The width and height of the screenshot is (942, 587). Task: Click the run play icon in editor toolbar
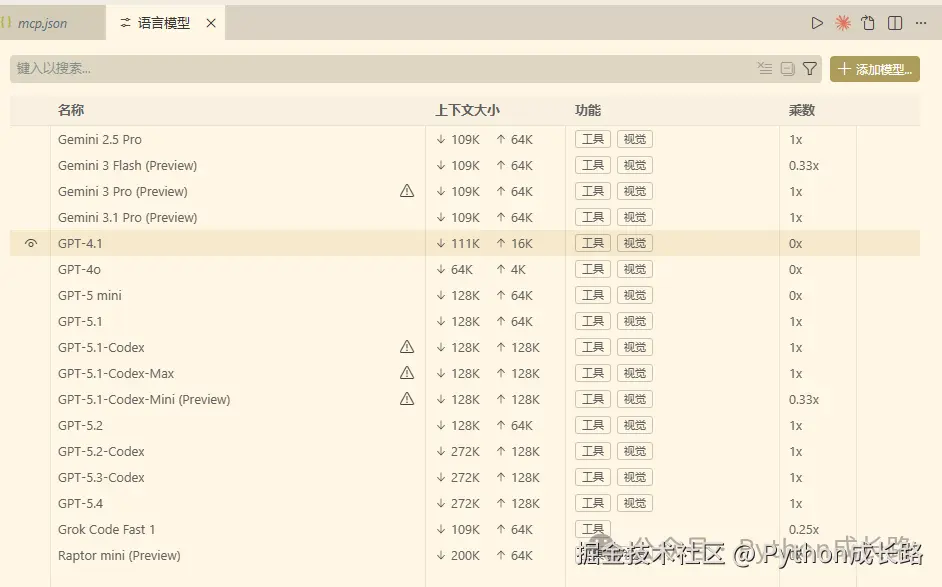[817, 23]
